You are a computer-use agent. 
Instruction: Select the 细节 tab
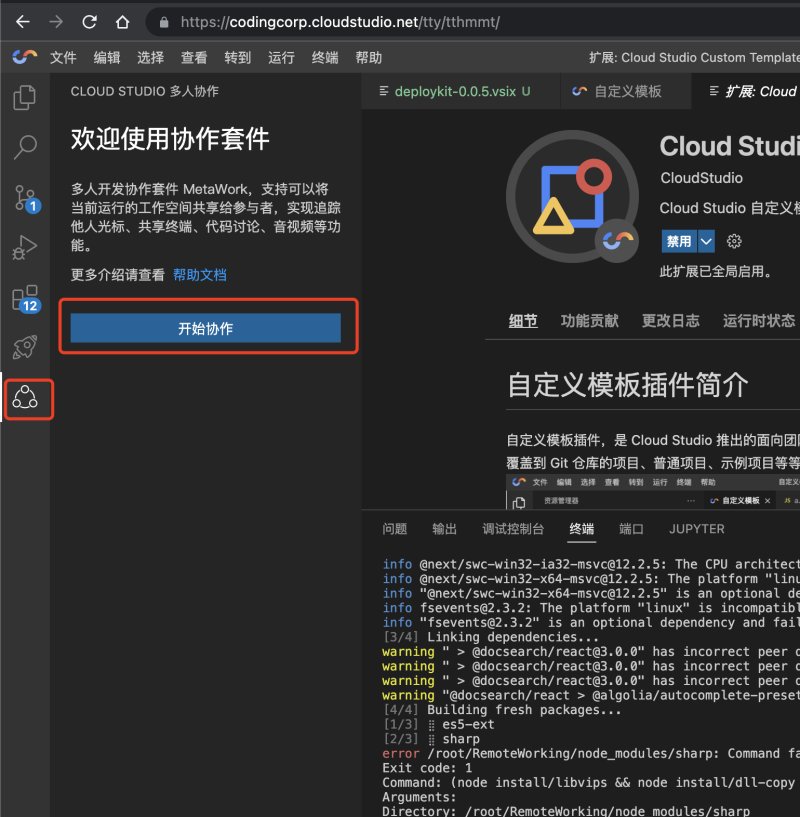[x=523, y=320]
